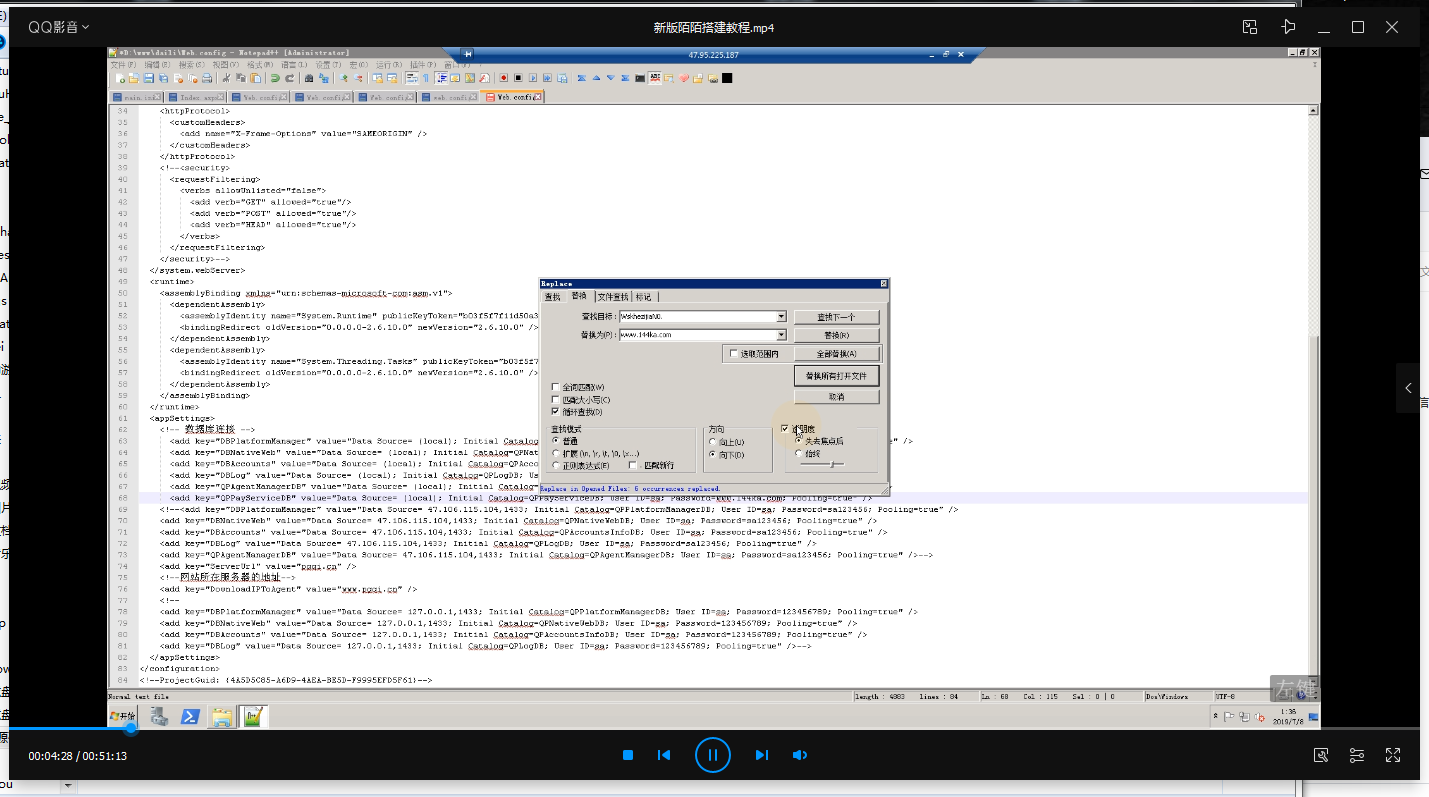The image size is (1429, 797).
Task: Toggle the 循环查找 checkbox
Action: click(x=556, y=411)
